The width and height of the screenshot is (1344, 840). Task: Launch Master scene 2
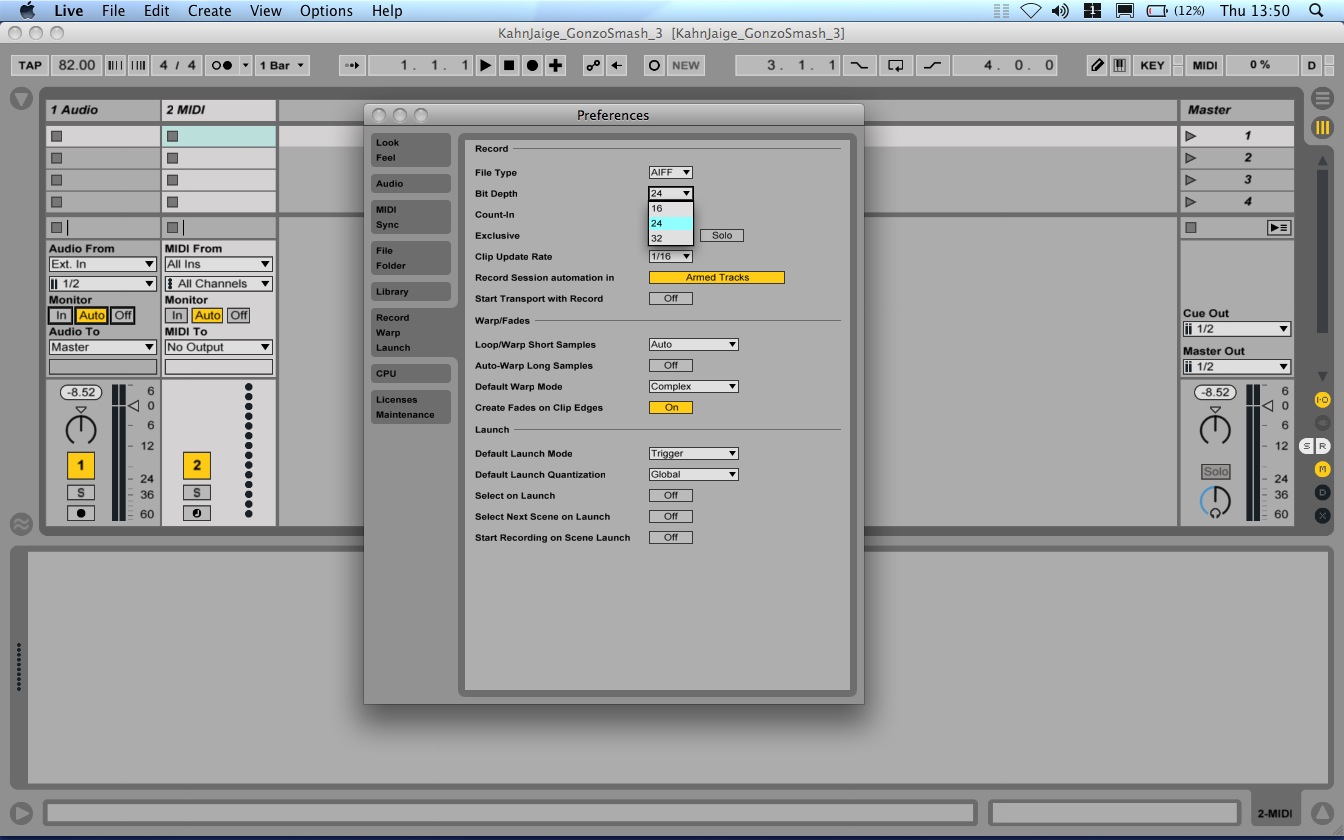pos(1191,158)
